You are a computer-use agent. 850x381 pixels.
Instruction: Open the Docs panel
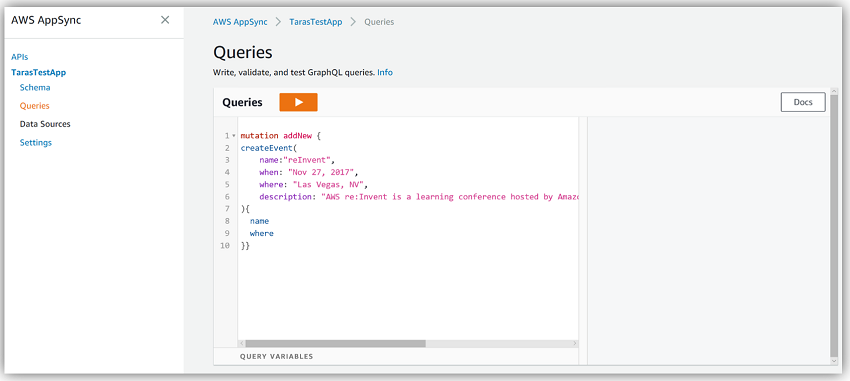[803, 102]
